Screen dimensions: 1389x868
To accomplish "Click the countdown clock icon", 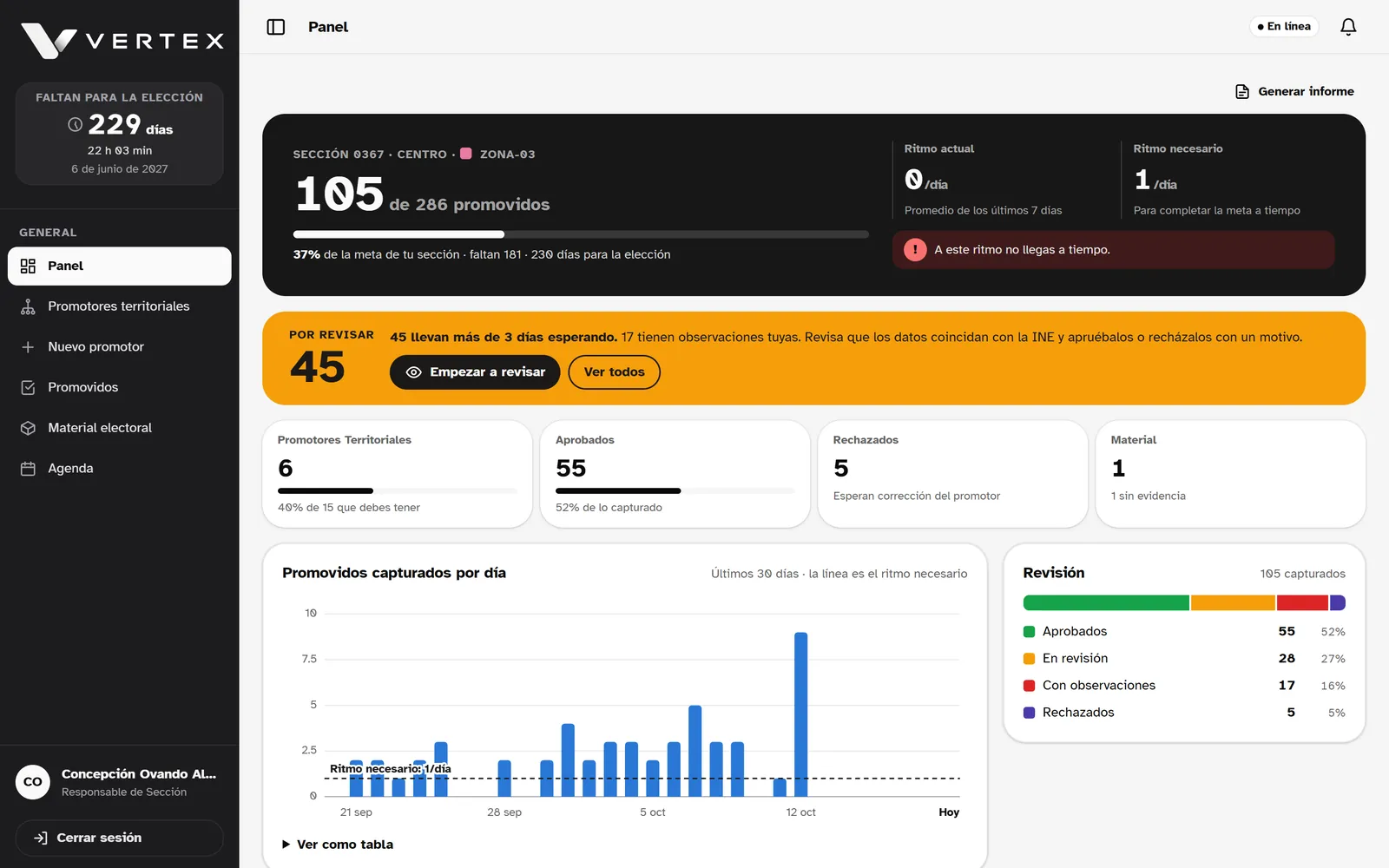I will pos(76,125).
